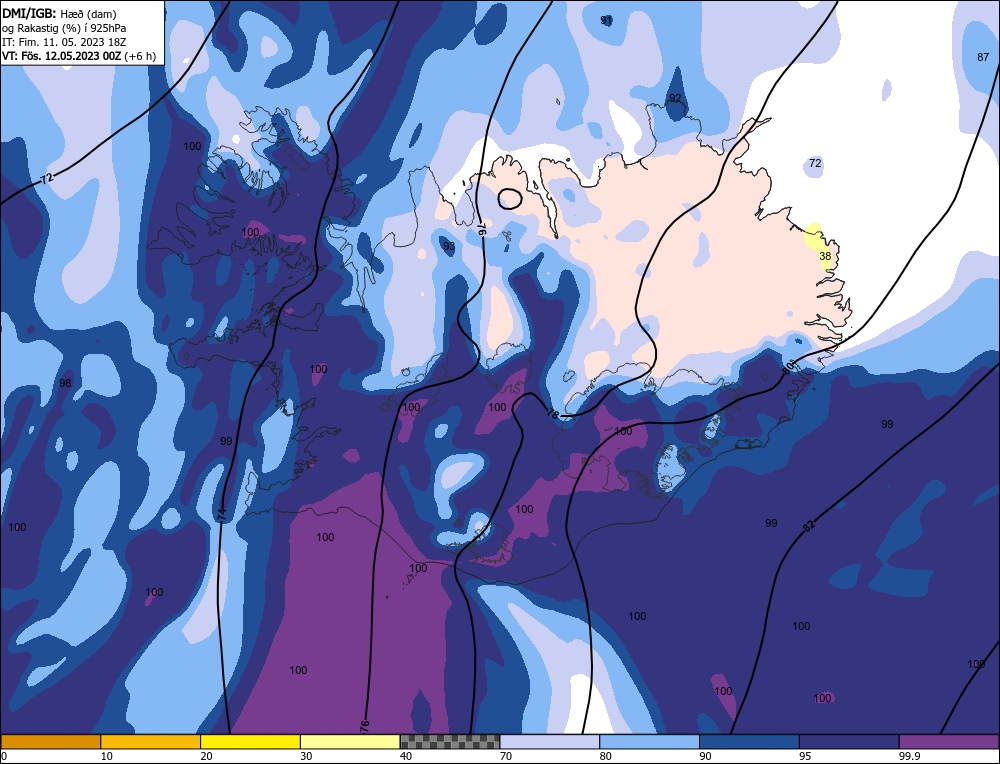Click the small closed contour loop near "93"
1000x764 pixels.
click(x=510, y=198)
